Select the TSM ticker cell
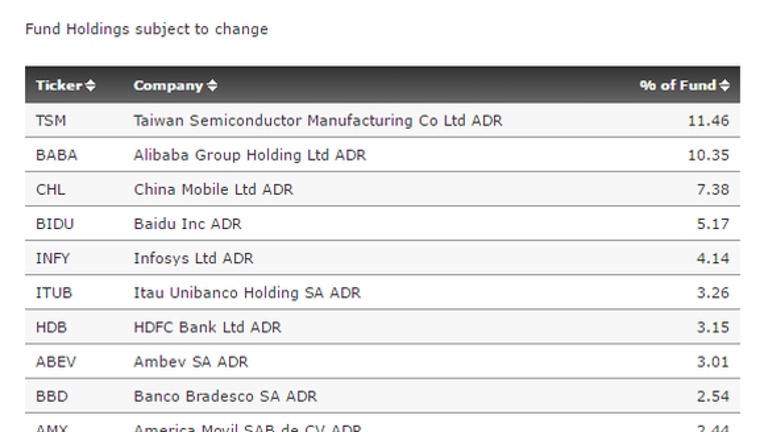 (x=51, y=120)
